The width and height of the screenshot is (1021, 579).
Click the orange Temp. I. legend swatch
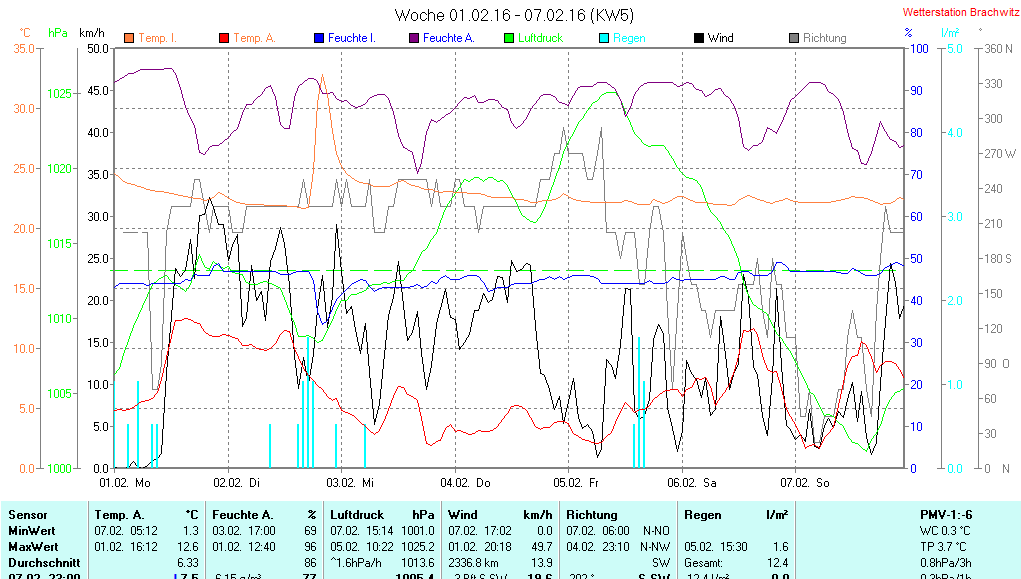[x=128, y=38]
